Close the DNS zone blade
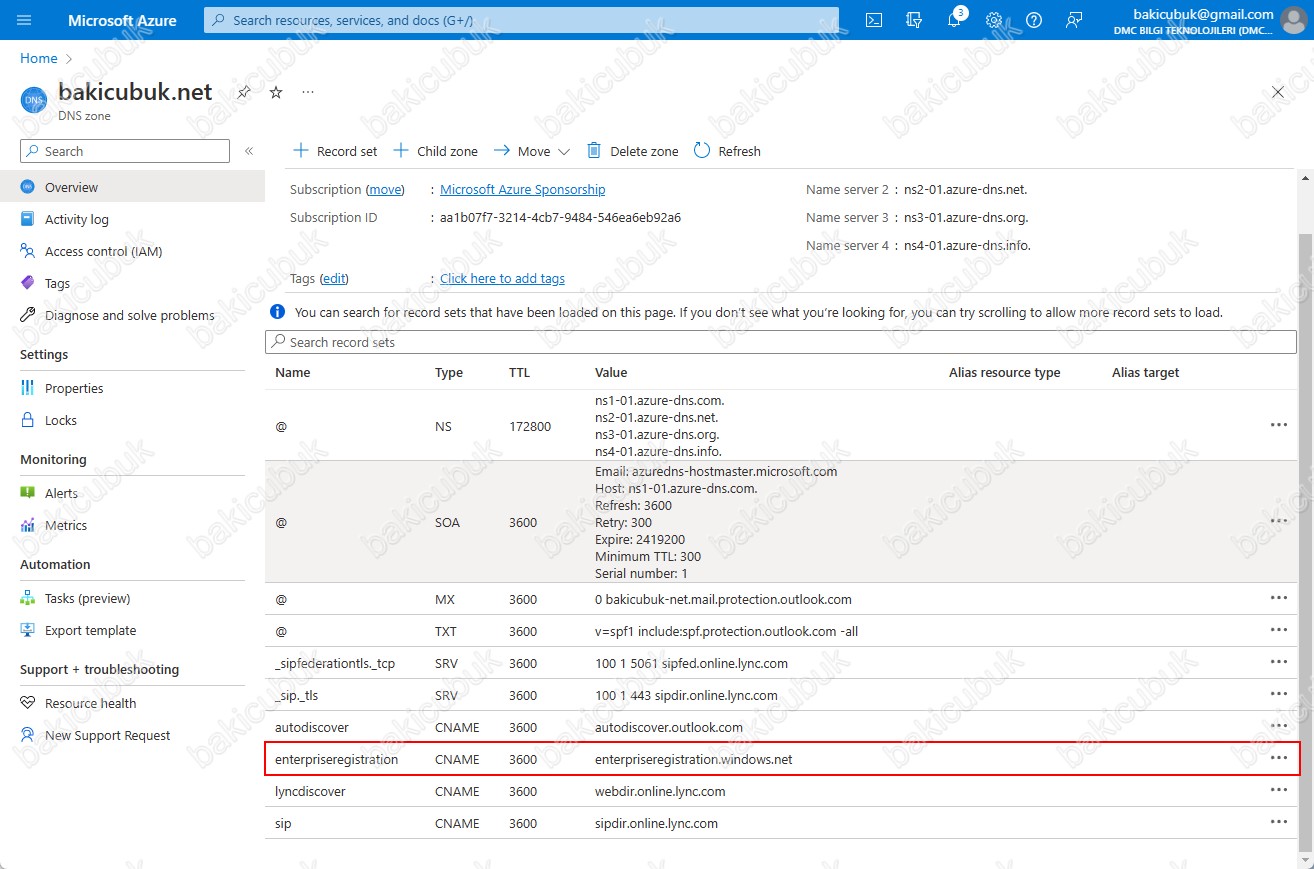Image resolution: width=1314 pixels, height=869 pixels. (x=1278, y=92)
